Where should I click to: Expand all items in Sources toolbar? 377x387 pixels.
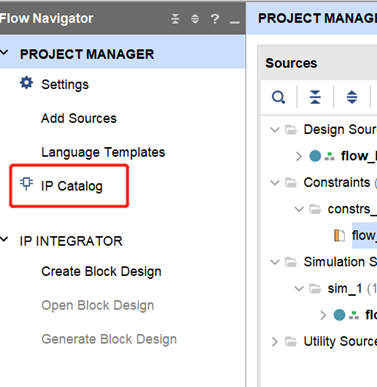click(352, 97)
